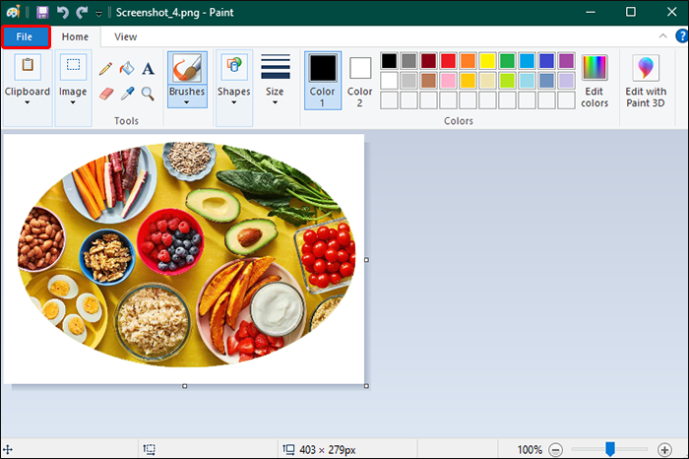Image resolution: width=689 pixels, height=459 pixels.
Task: Choose the red color swatch
Action: (x=448, y=61)
